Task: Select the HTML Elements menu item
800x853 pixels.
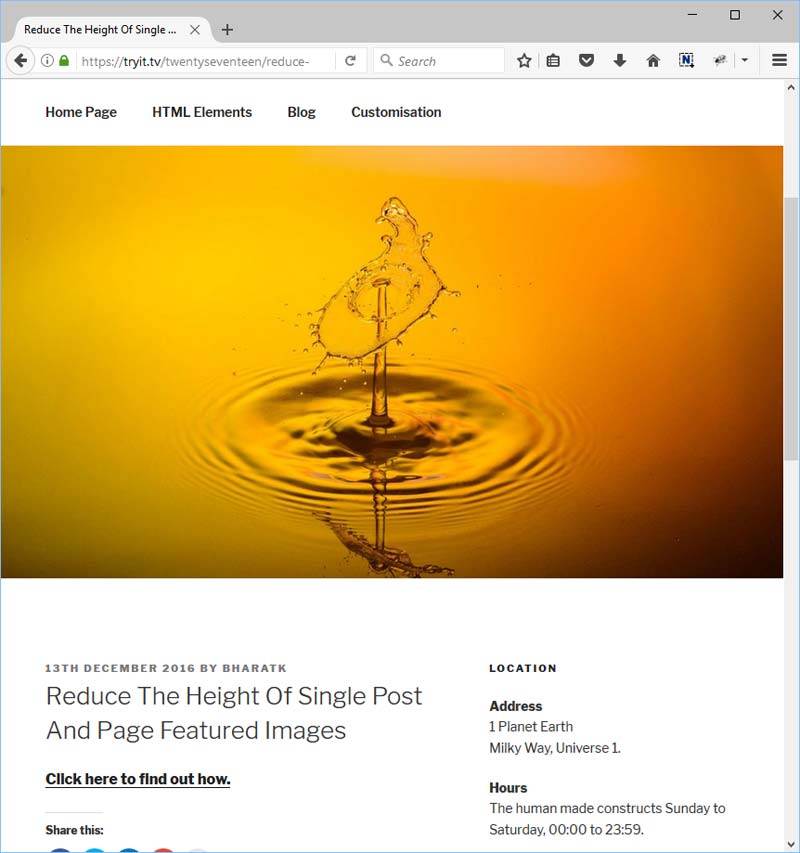Action: coord(202,112)
